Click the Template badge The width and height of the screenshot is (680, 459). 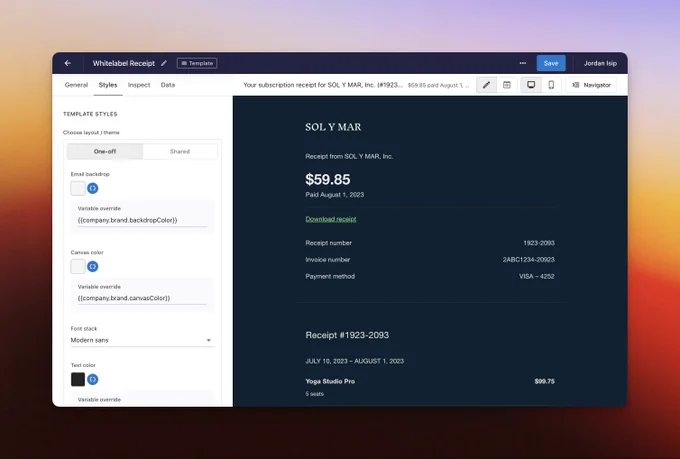[197, 63]
